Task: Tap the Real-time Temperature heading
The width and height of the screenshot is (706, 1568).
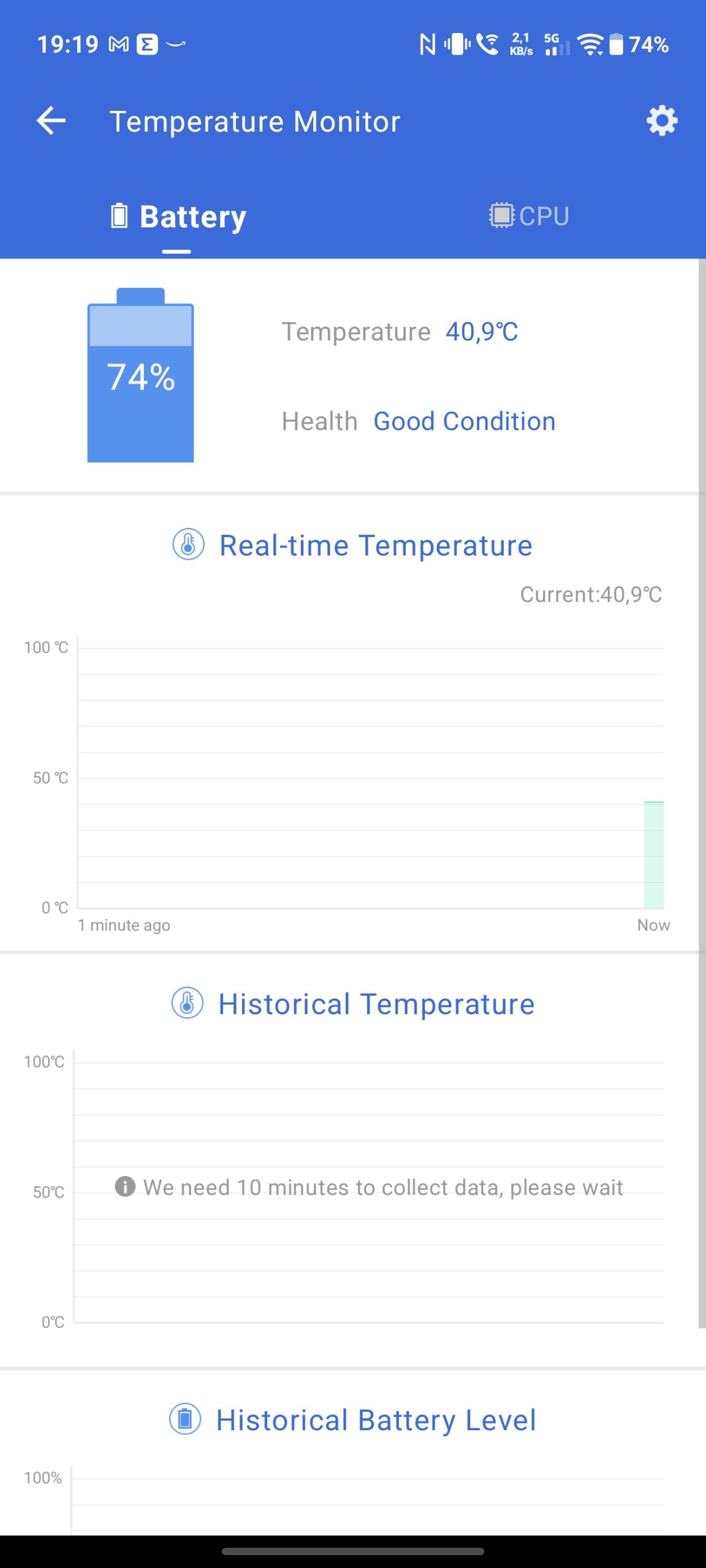Action: click(x=376, y=545)
